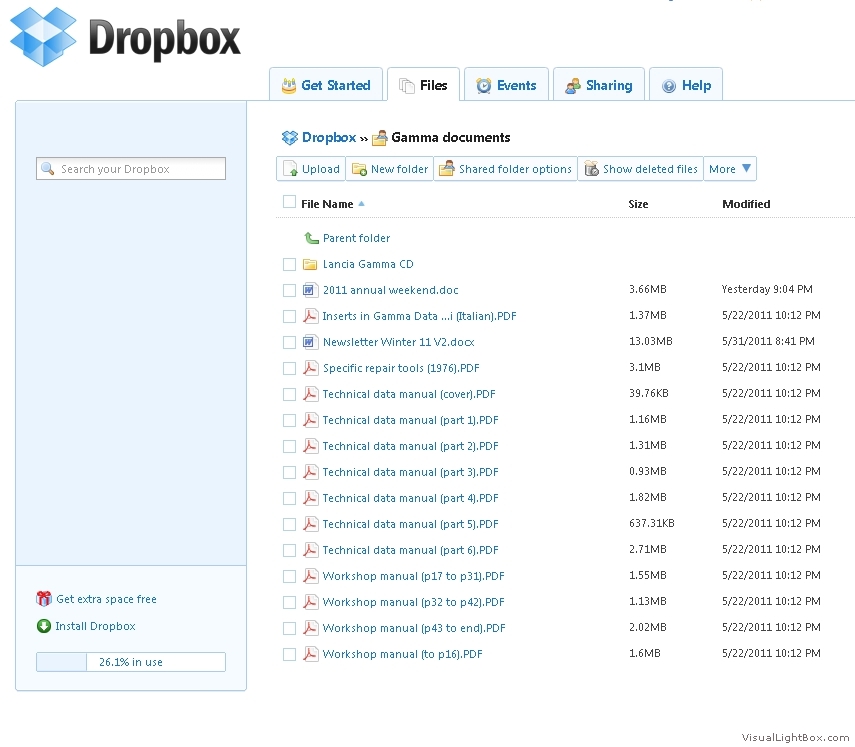Click the New folder icon
This screenshot has height=747, width=855.
point(359,169)
